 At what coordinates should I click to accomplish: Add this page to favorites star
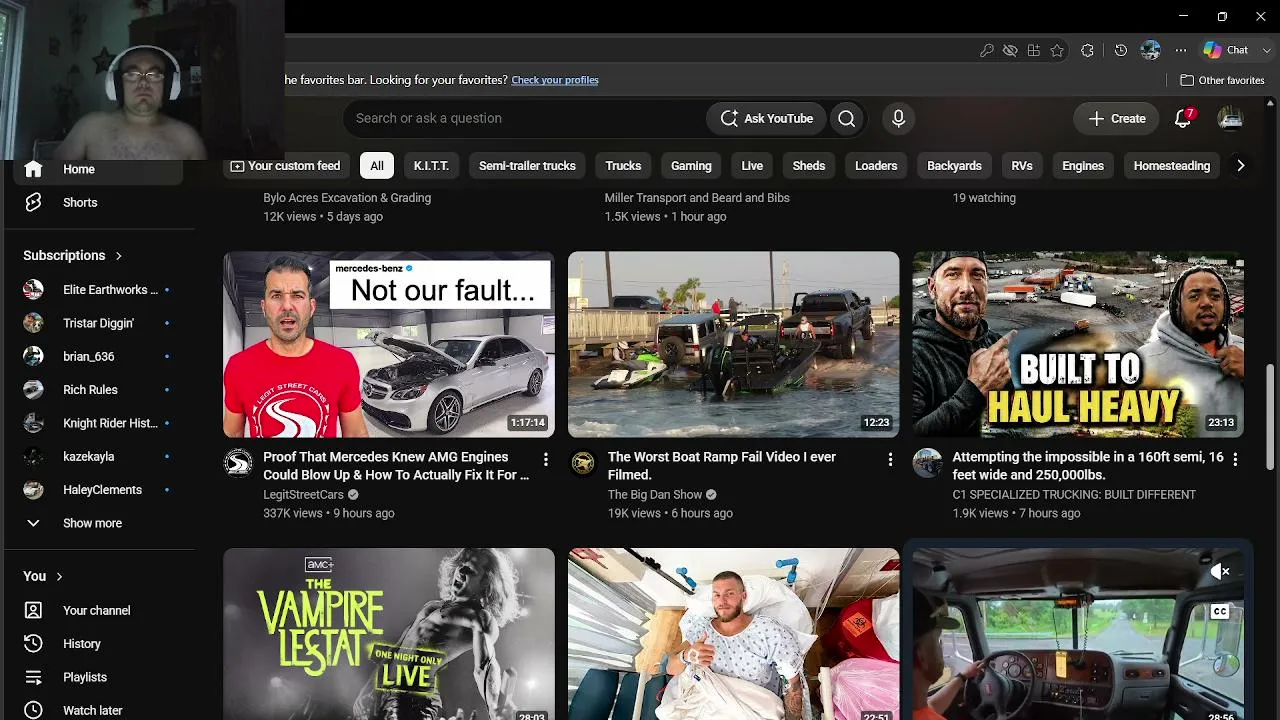(x=1058, y=50)
